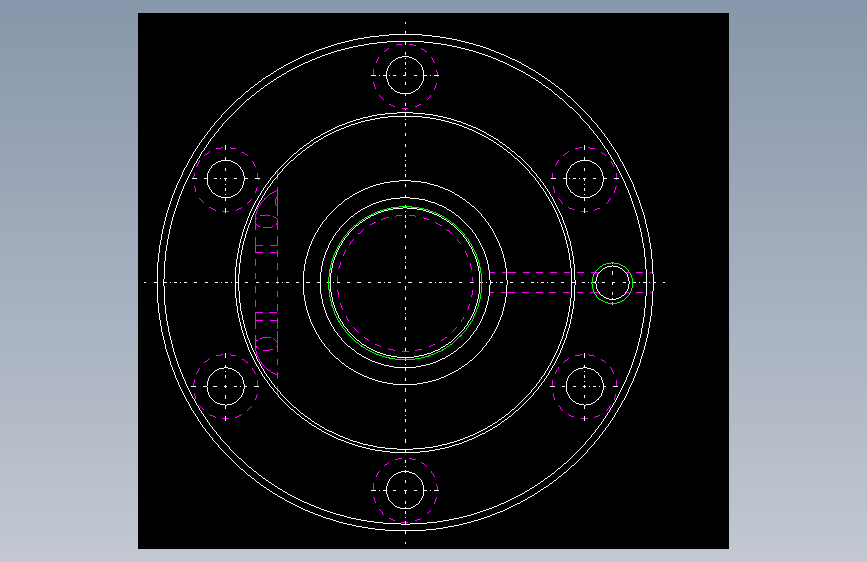The image size is (867, 562).
Task: Select the upper-left bolt hole circle
Action: (x=226, y=179)
